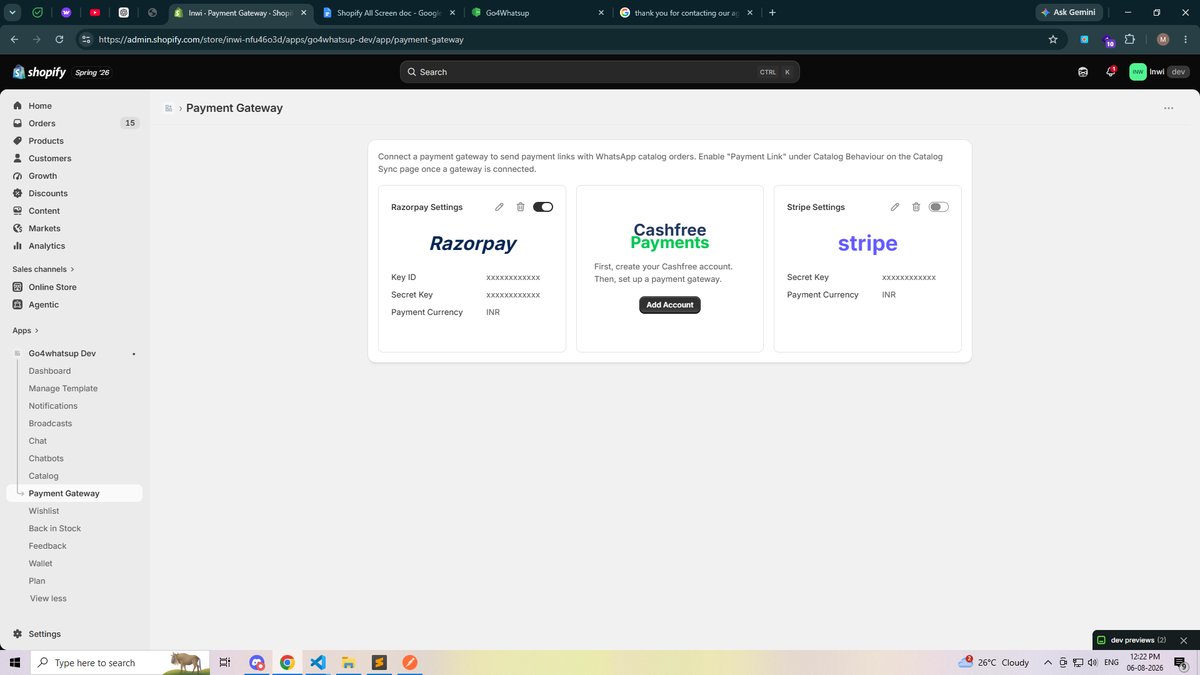Image resolution: width=1200 pixels, height=675 pixels.
Task: Switch to Go4Whatsup browser tab
Action: coord(537,13)
